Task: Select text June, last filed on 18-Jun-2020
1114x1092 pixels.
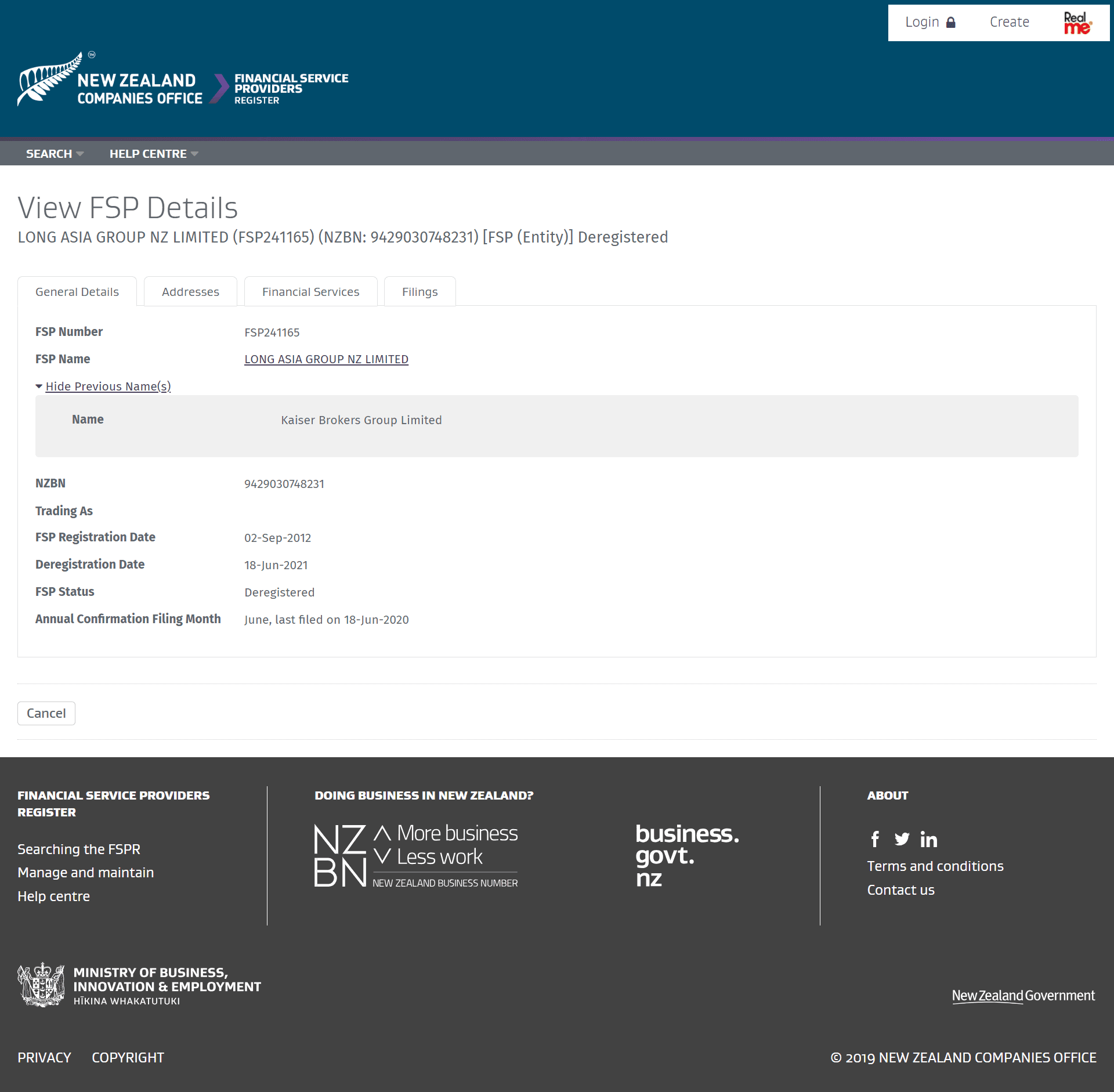Action: pos(327,620)
